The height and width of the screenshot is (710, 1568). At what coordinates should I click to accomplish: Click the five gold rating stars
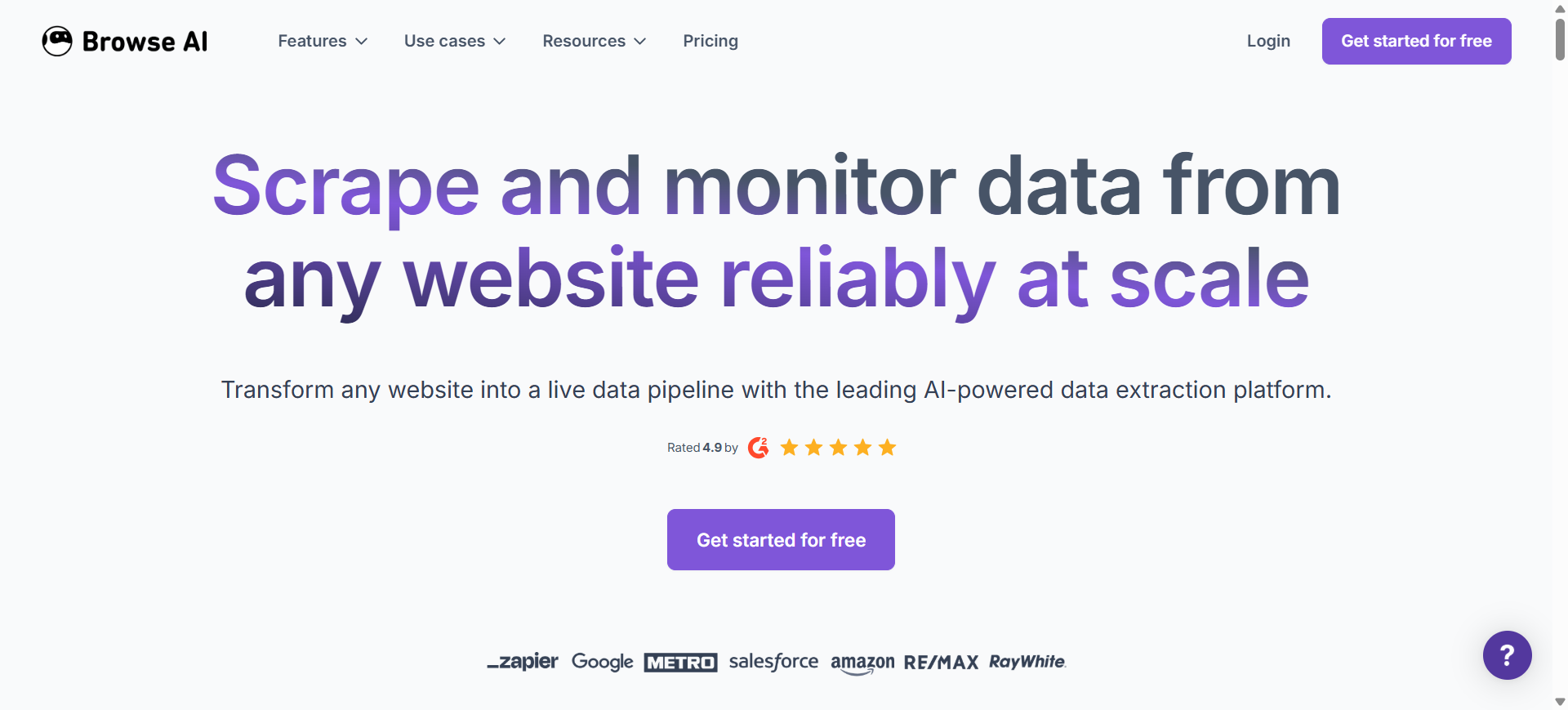pos(838,448)
